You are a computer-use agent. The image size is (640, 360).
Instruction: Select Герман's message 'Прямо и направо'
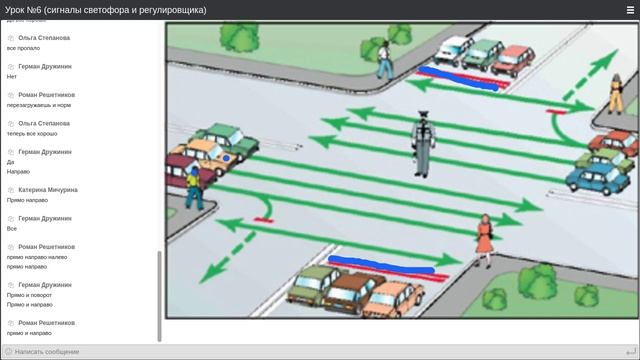(30, 305)
